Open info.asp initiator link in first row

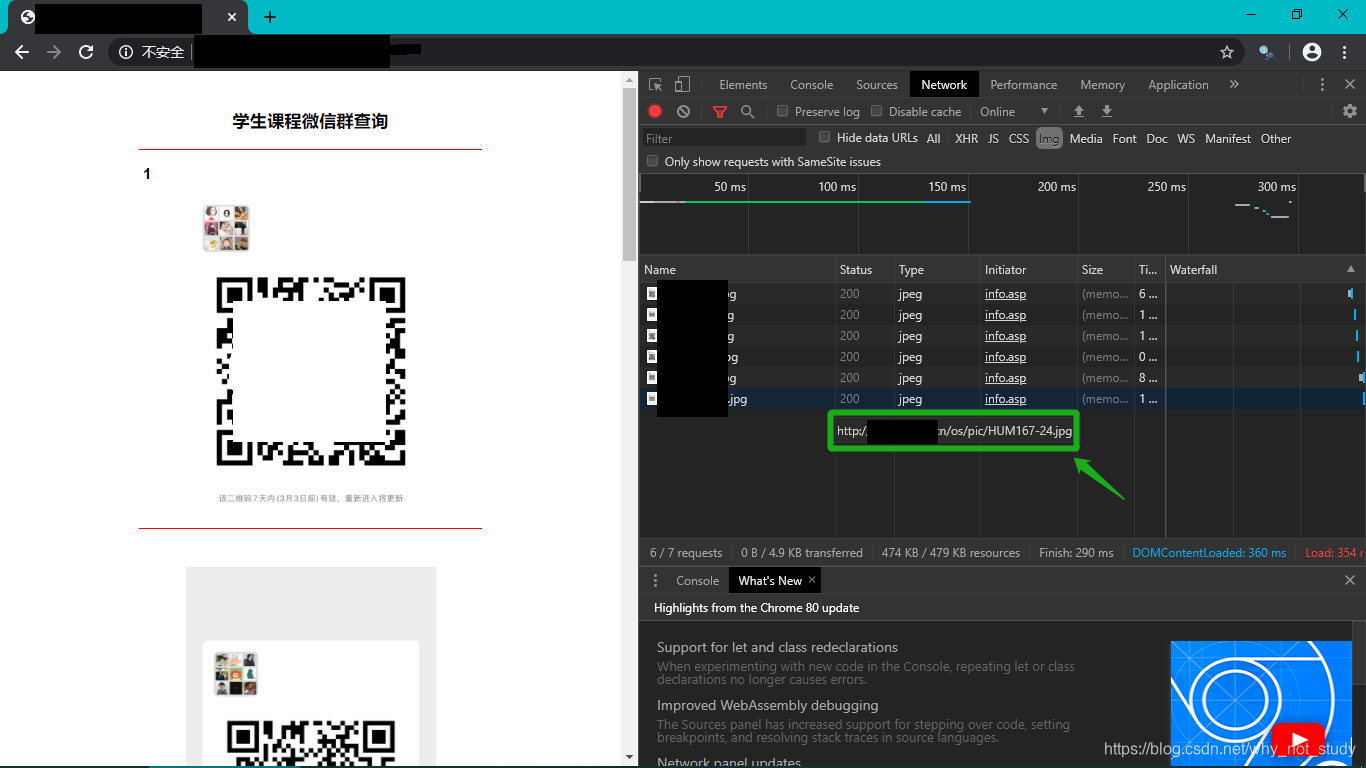tap(1005, 294)
